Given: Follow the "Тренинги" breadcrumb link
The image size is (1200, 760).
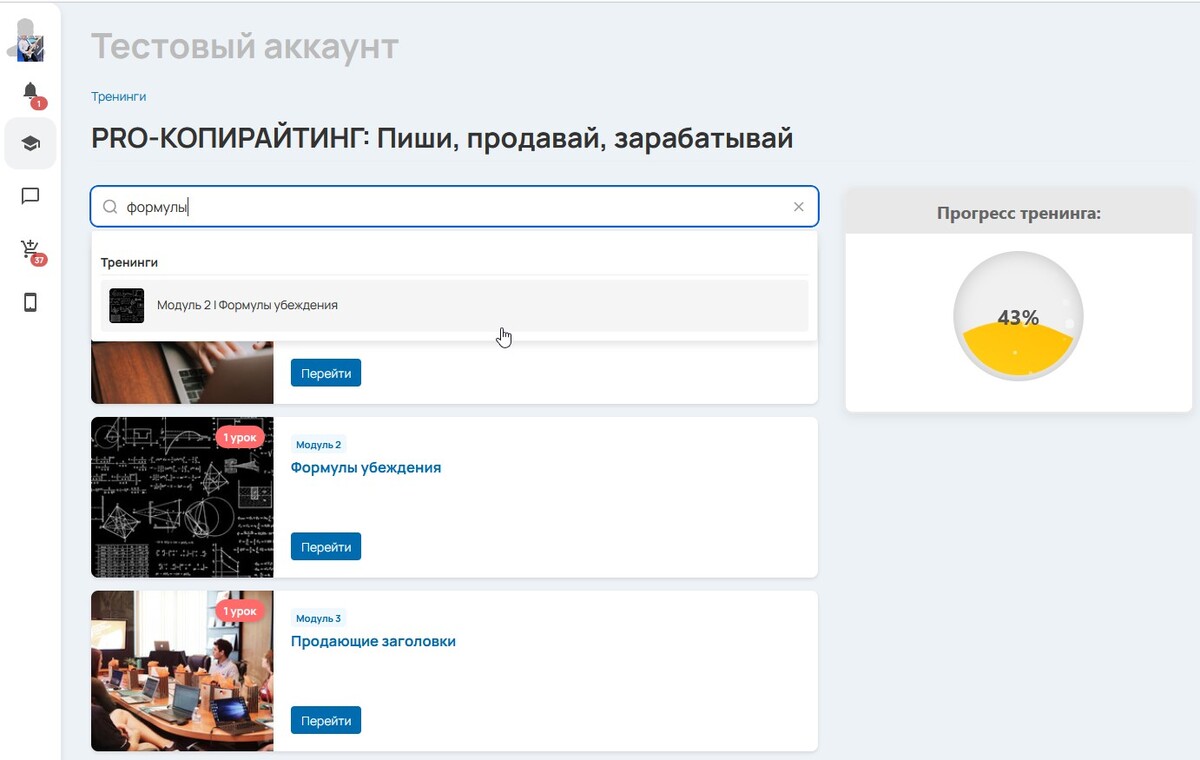Looking at the screenshot, I should click(x=118, y=97).
